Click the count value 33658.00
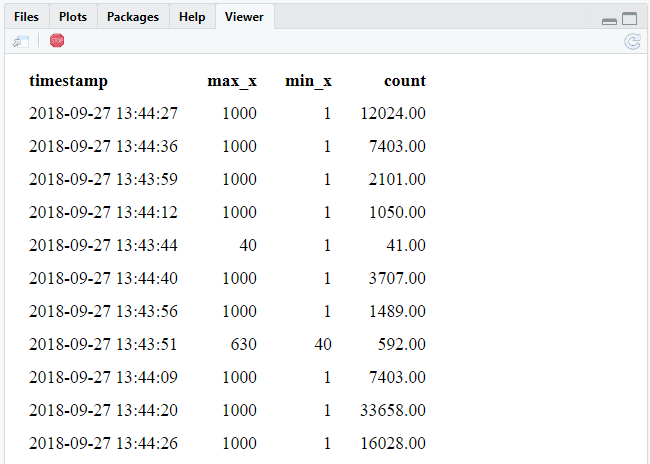650x464 pixels. point(392,409)
